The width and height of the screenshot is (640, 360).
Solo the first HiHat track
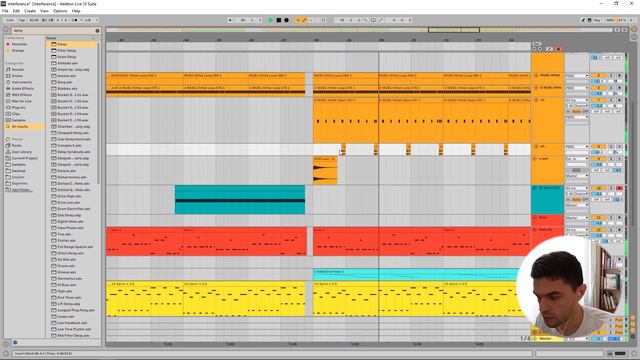tap(611, 76)
